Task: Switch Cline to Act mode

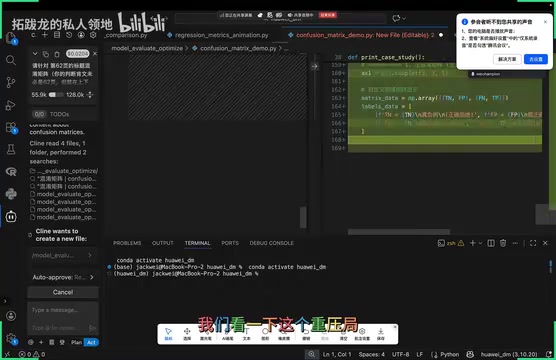Action: [91, 342]
